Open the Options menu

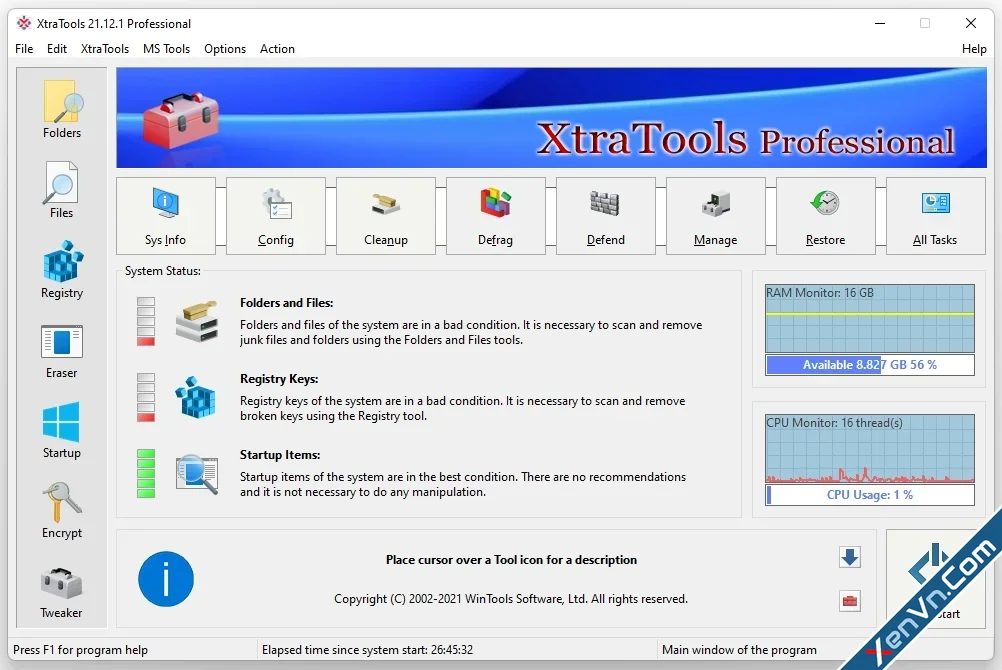(x=225, y=49)
